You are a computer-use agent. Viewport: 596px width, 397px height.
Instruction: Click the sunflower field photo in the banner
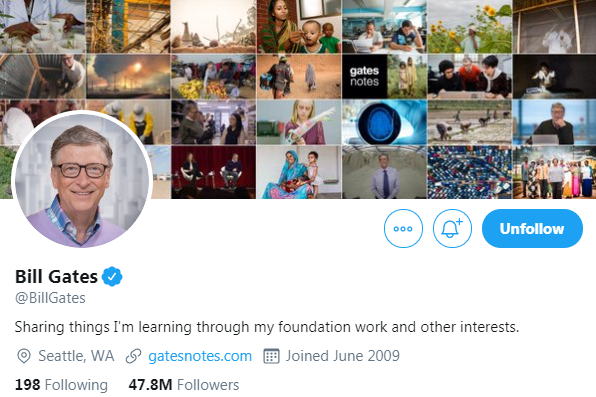tap(469, 27)
